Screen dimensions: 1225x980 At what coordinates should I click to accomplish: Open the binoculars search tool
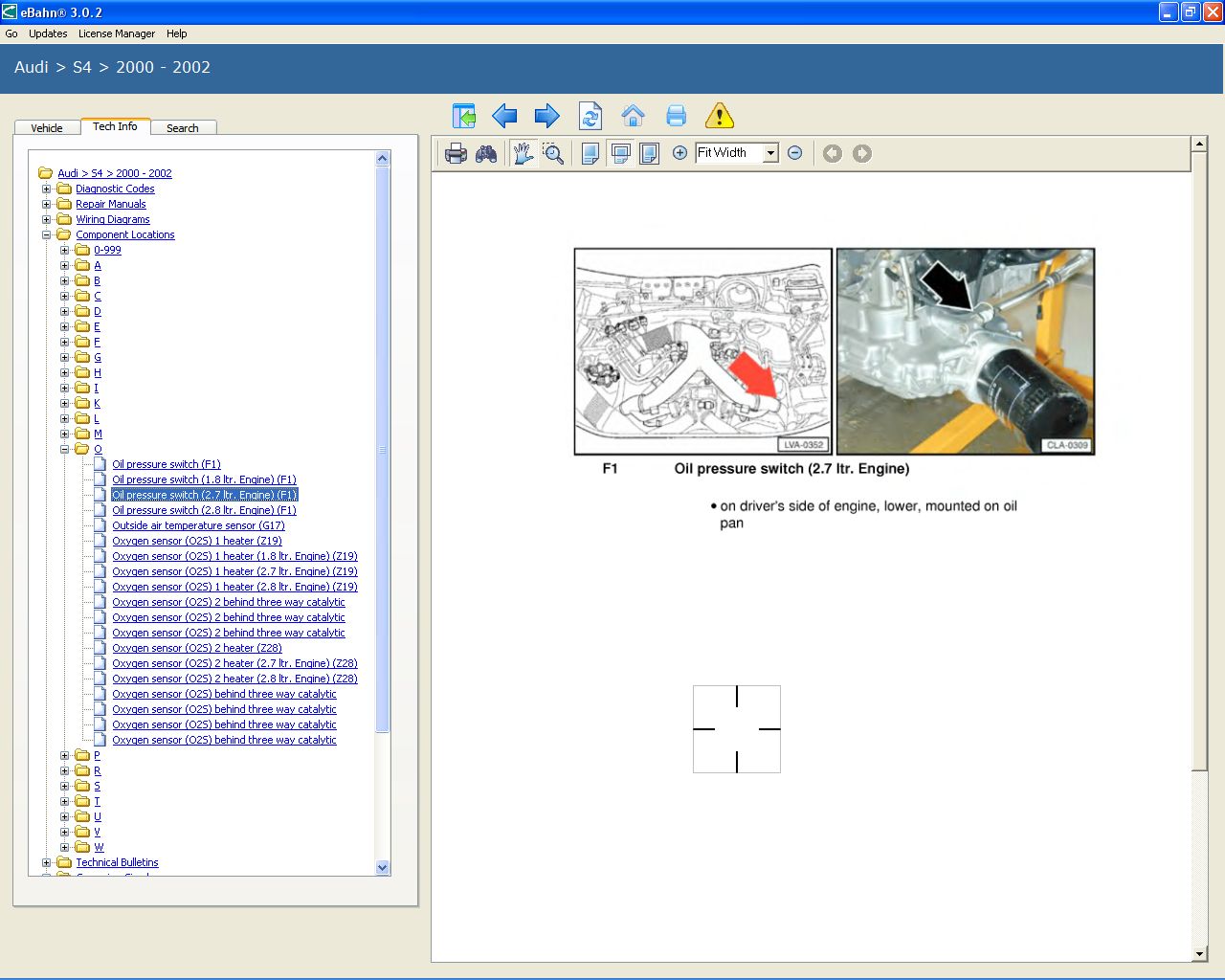(486, 153)
